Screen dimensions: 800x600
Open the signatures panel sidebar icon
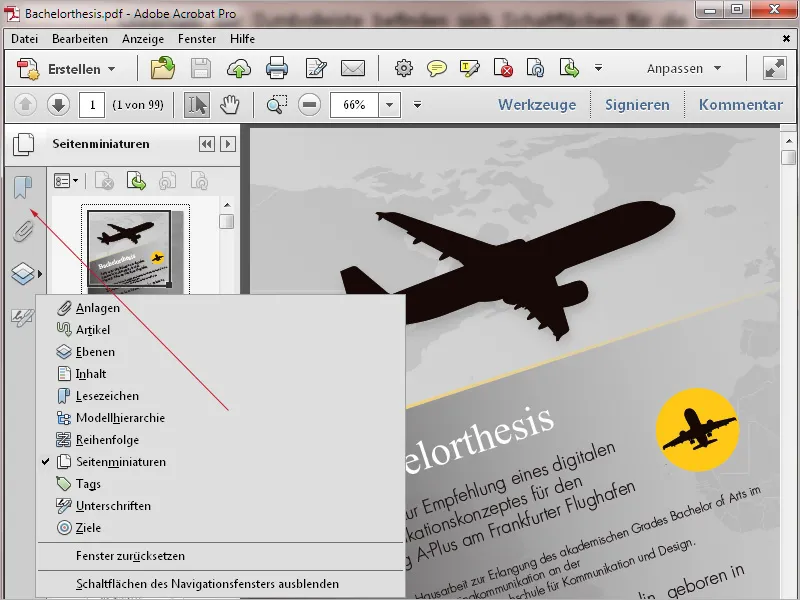pos(22,317)
